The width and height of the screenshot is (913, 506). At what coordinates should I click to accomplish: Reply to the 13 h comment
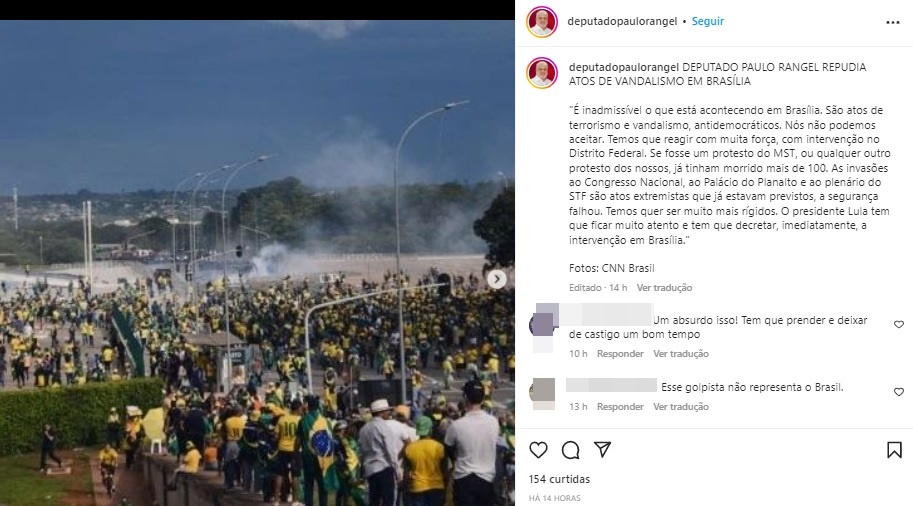(620, 406)
